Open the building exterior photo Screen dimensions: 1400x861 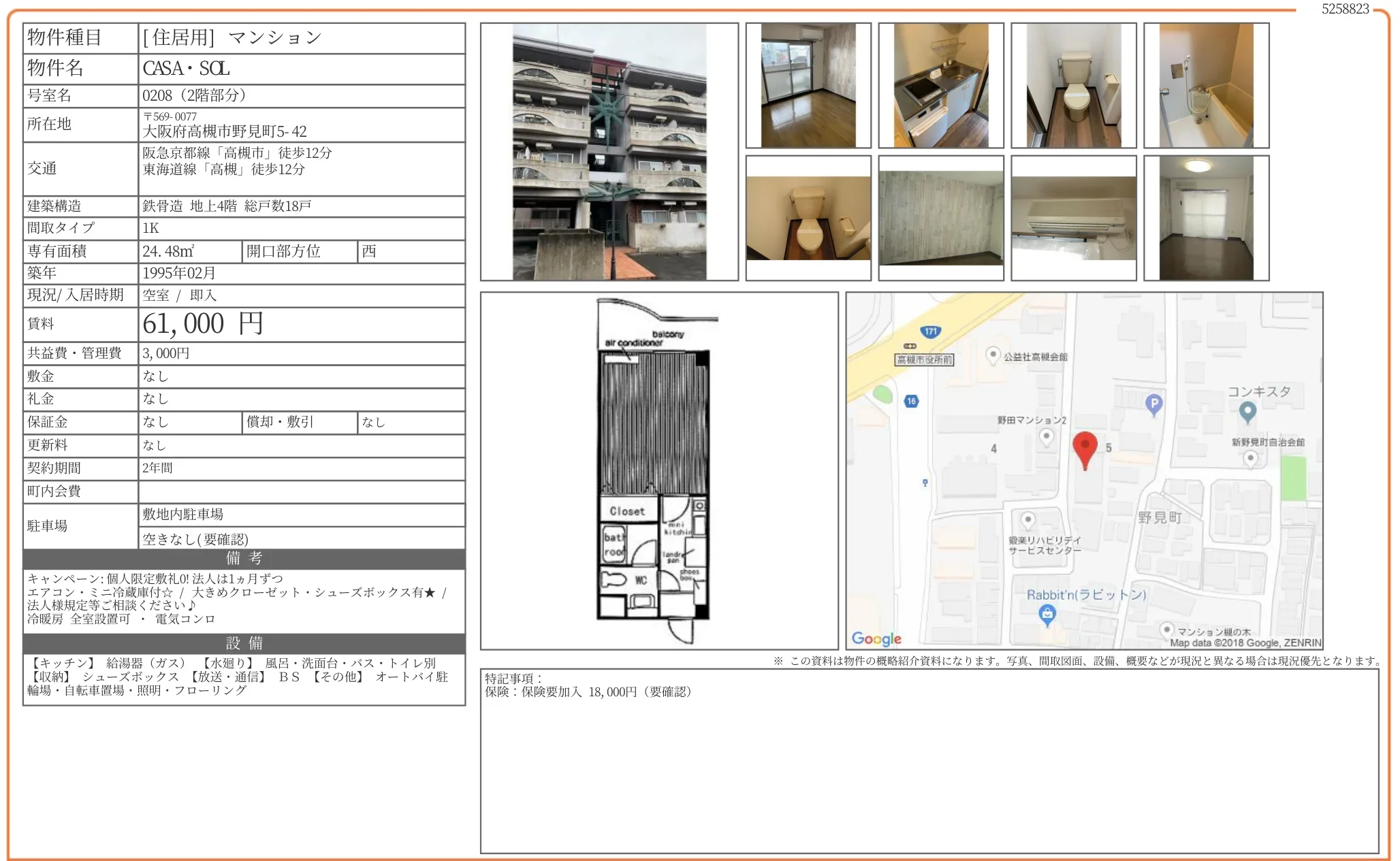point(609,152)
